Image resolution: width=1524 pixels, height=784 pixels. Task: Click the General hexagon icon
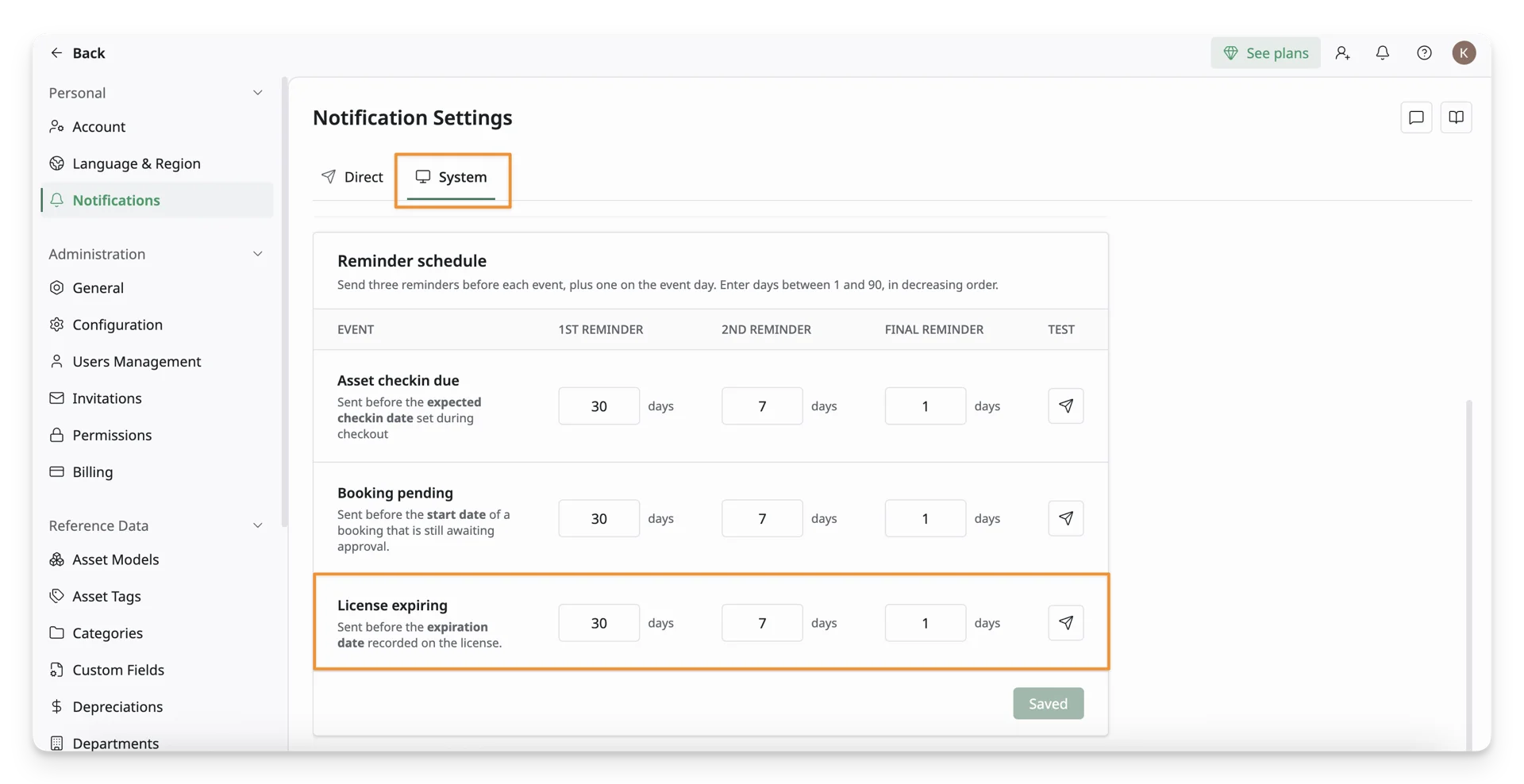click(56, 287)
